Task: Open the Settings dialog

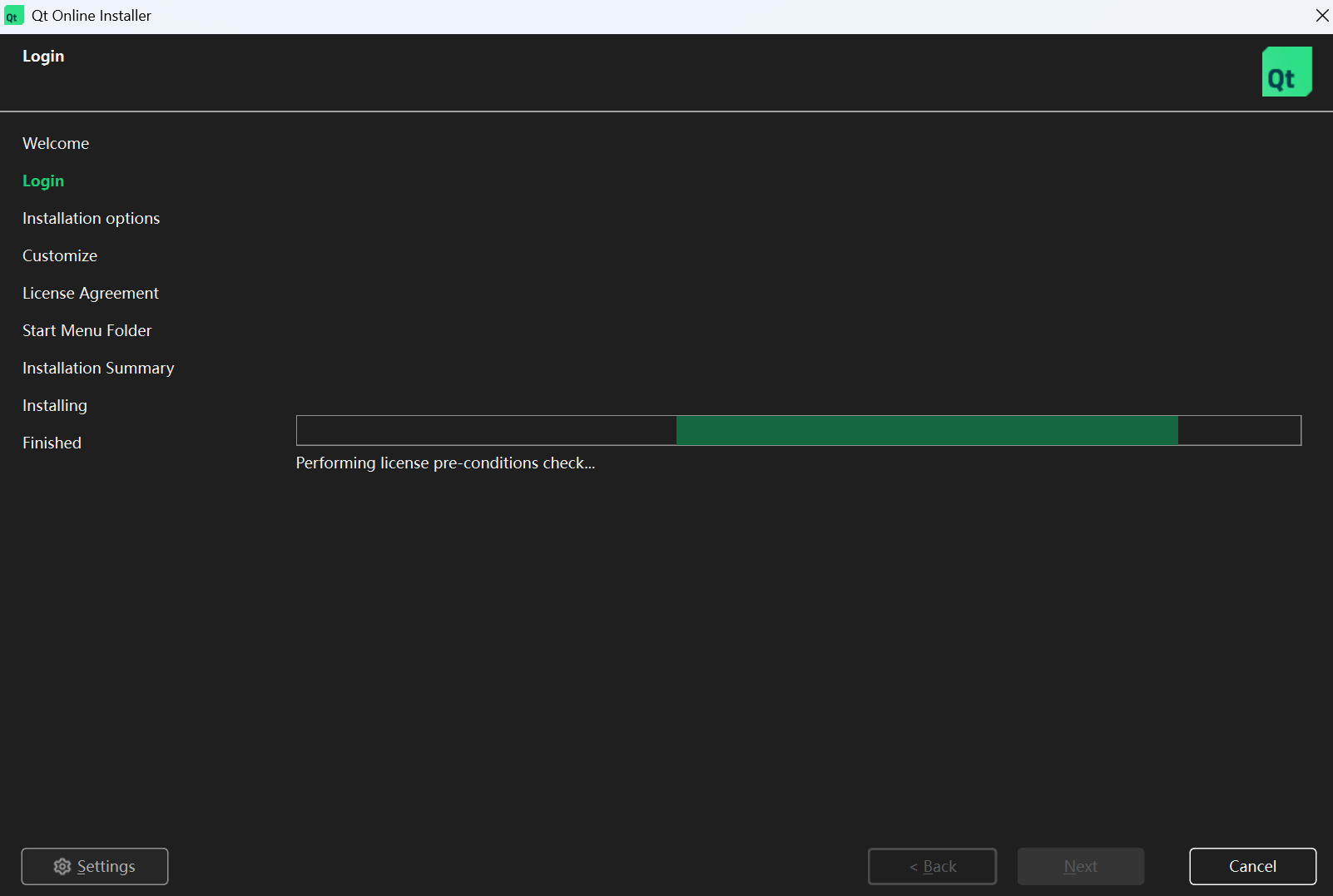Action: (x=95, y=866)
